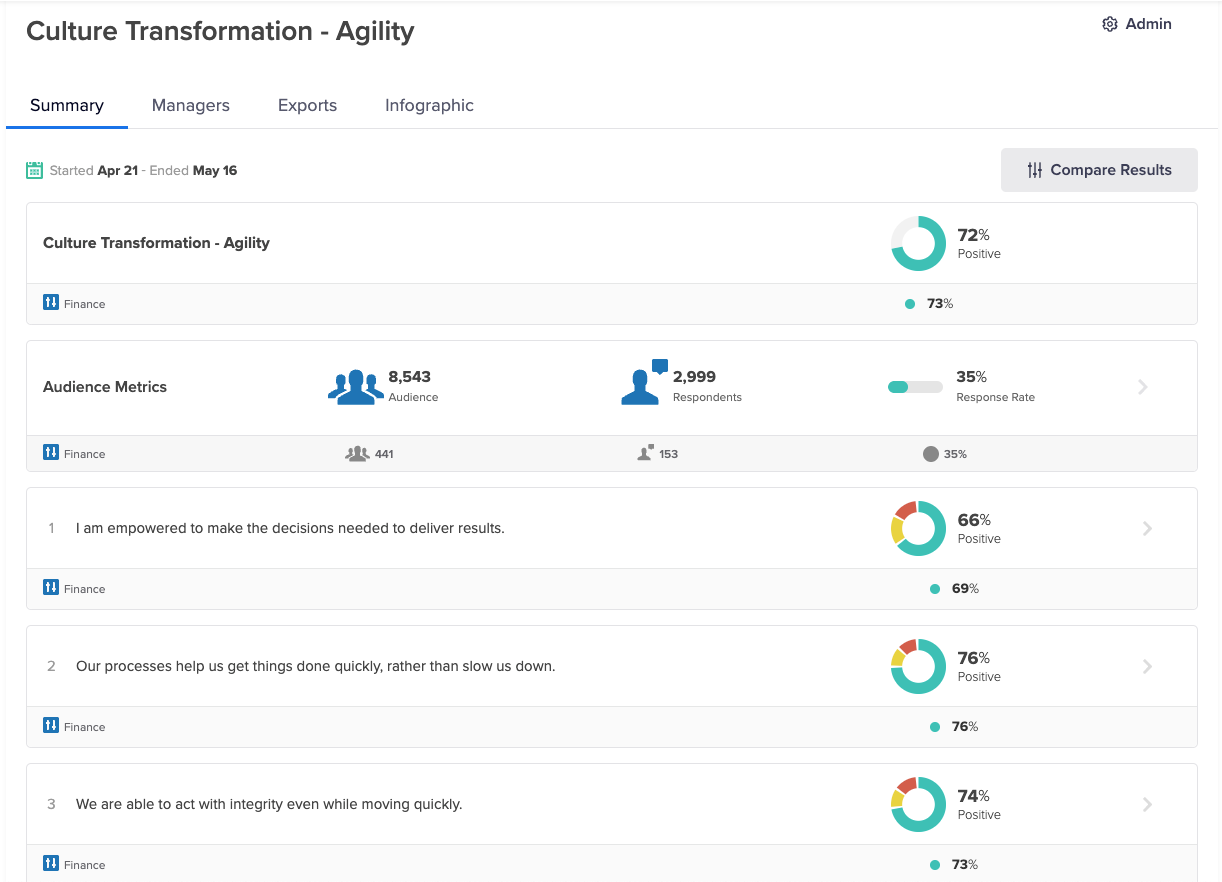Click the 2,999 Respondents value
The image size is (1222, 882).
pyautogui.click(x=695, y=377)
